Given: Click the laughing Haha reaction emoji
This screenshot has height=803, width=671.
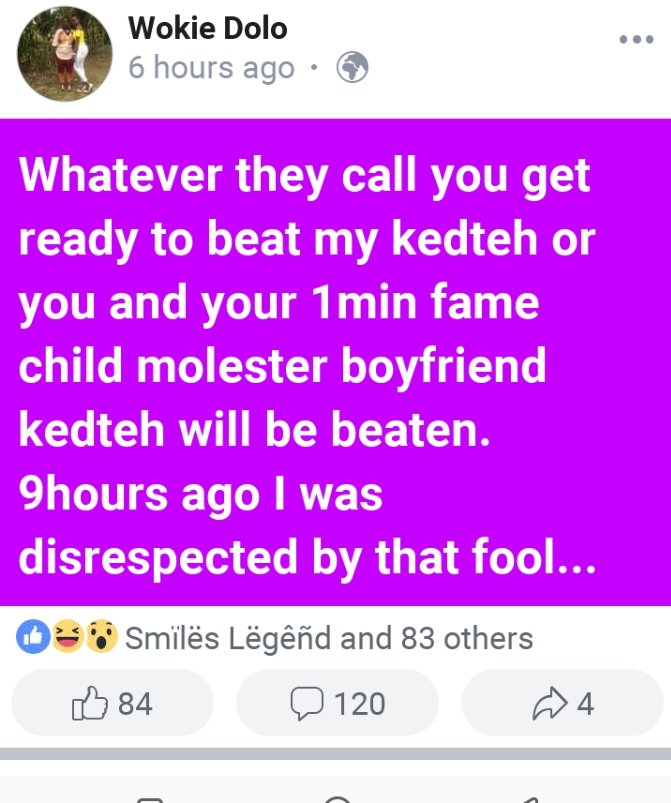Looking at the screenshot, I should coord(66,637).
